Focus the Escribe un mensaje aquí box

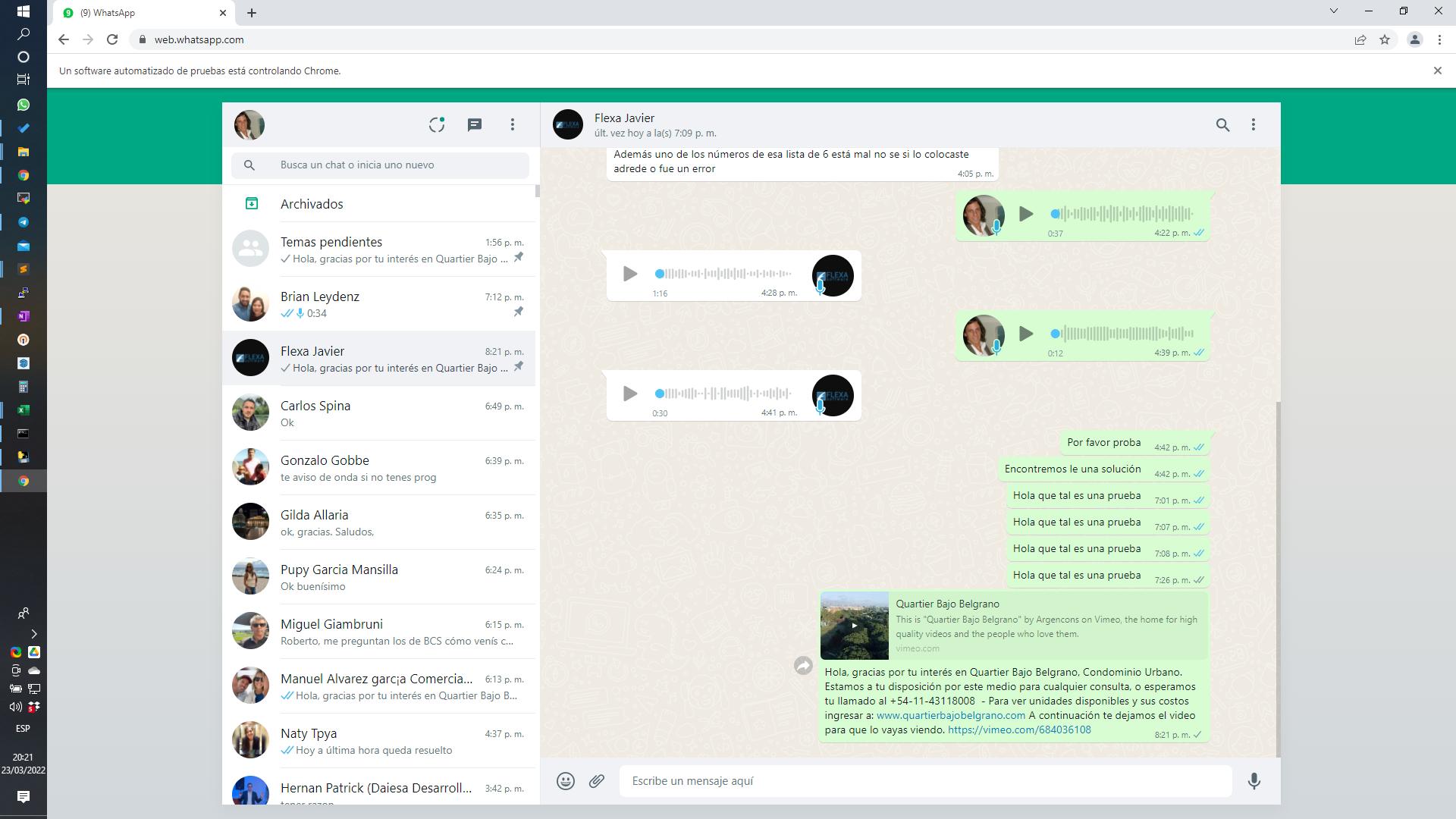925,781
